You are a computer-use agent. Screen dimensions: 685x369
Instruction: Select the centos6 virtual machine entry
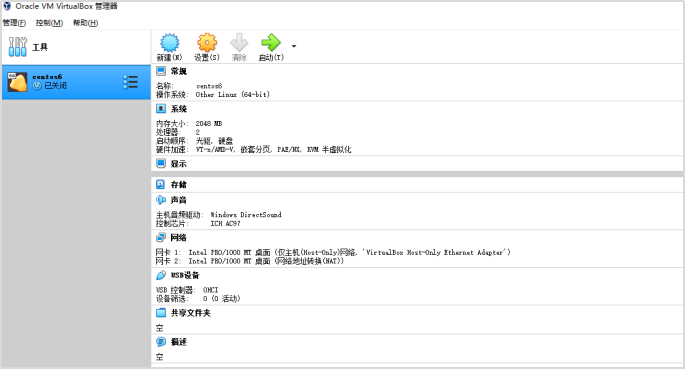pos(76,82)
